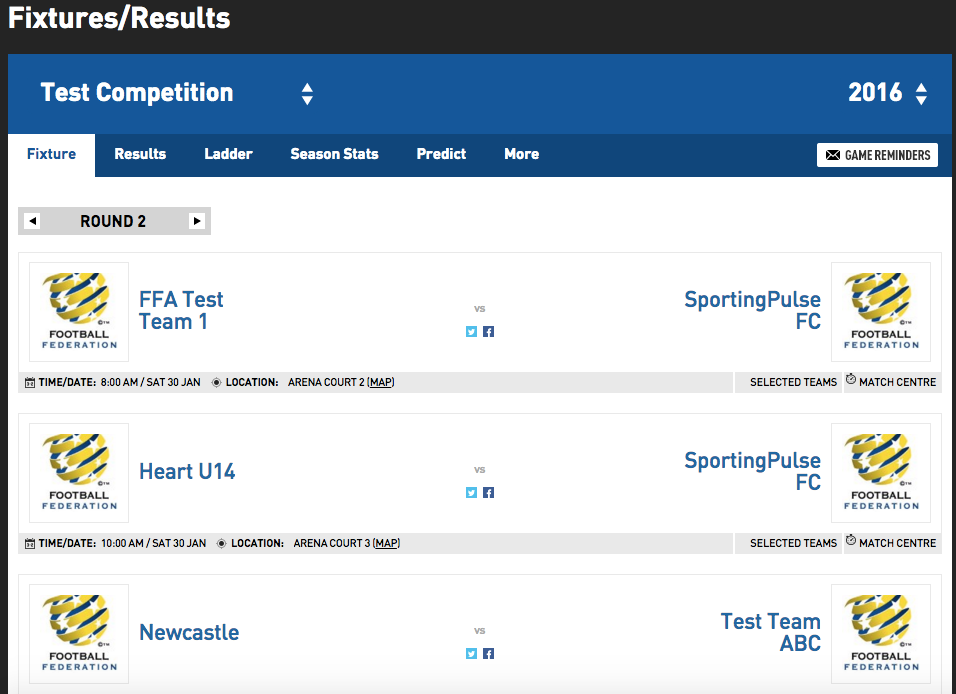
Task: Open the Newcastle team name link
Action: [x=189, y=632]
